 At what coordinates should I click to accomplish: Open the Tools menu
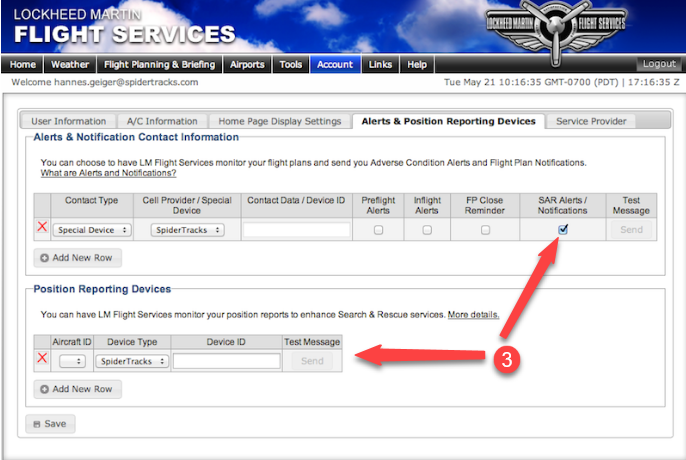pyautogui.click(x=290, y=64)
